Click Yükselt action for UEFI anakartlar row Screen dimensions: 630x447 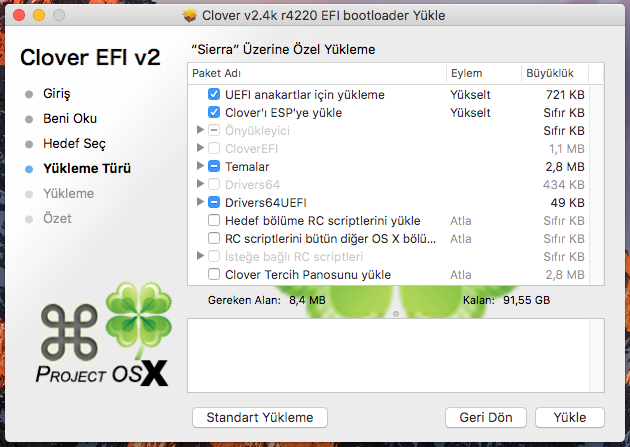[470, 95]
